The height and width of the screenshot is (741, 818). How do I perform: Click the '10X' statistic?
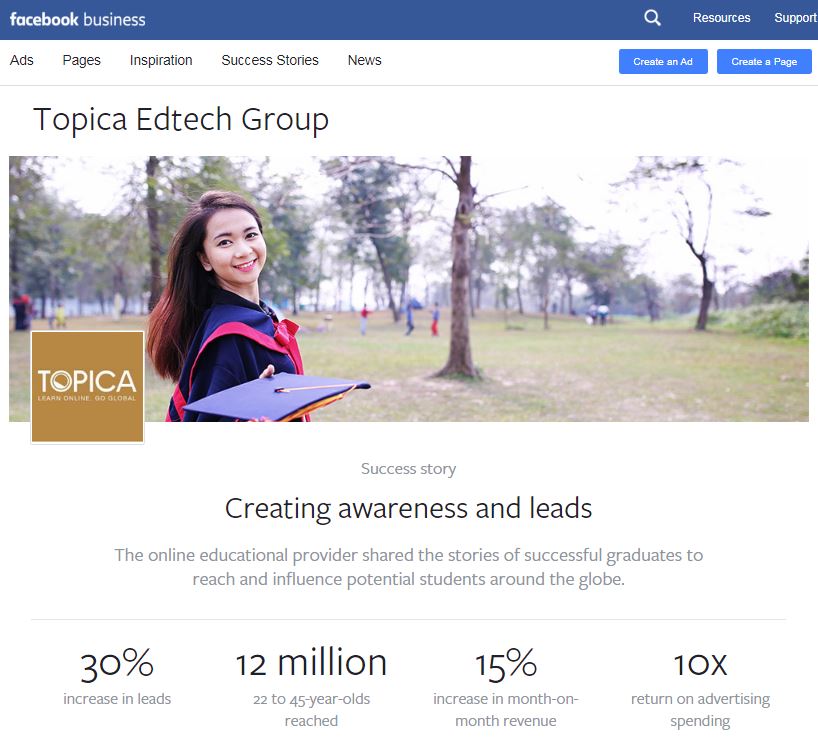click(700, 664)
